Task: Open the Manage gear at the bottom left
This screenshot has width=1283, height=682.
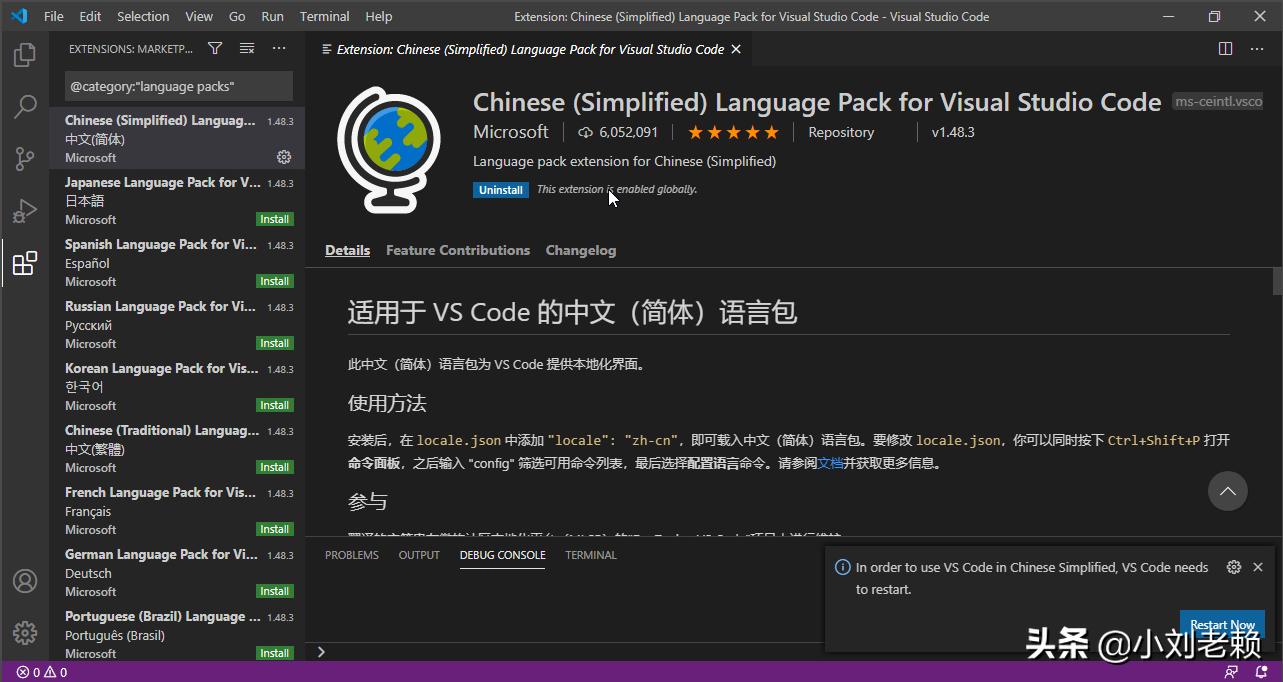Action: coord(24,633)
